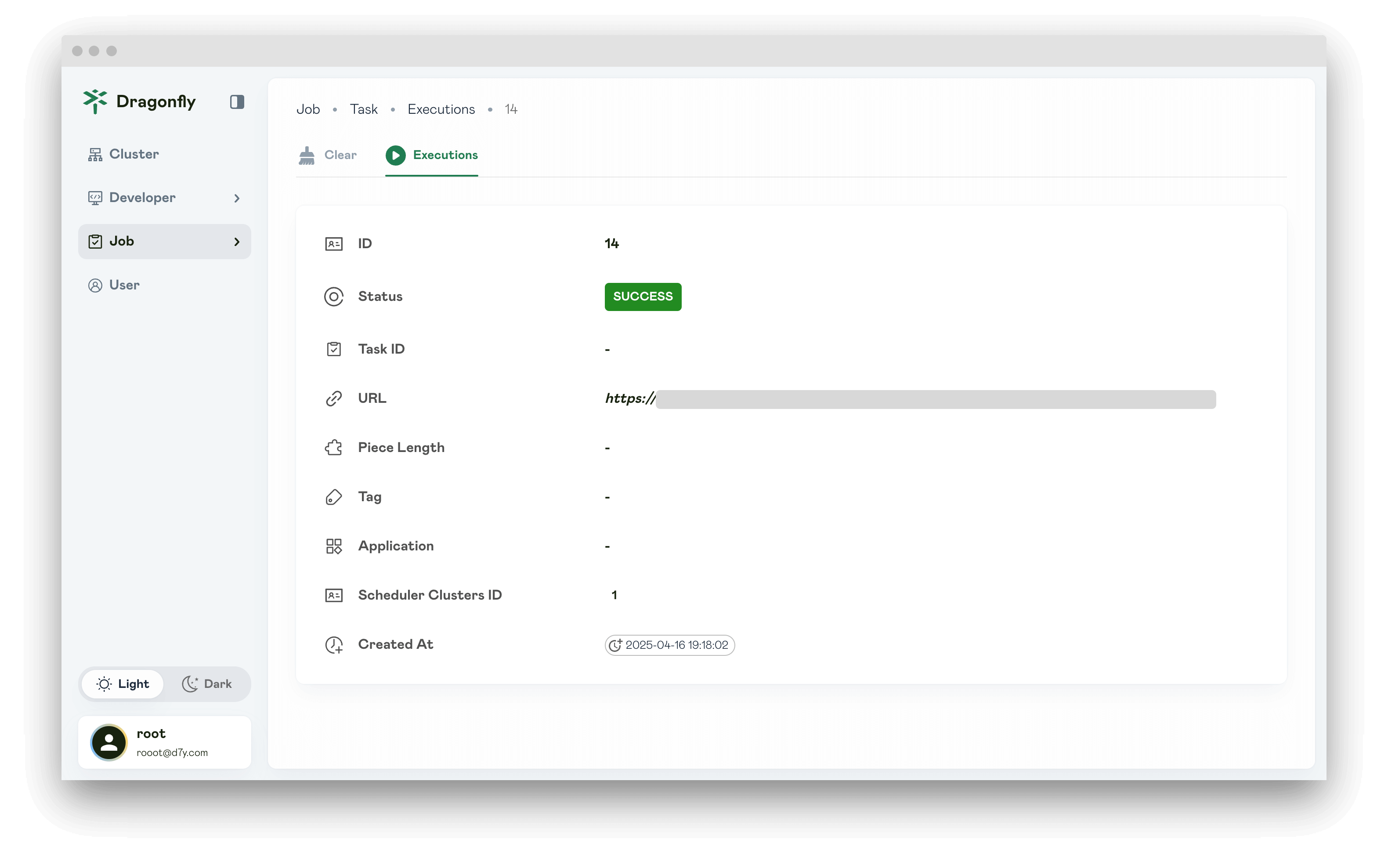This screenshot has height=868, width=1388.
Task: Expand the Developer submenu chevron
Action: (236, 199)
